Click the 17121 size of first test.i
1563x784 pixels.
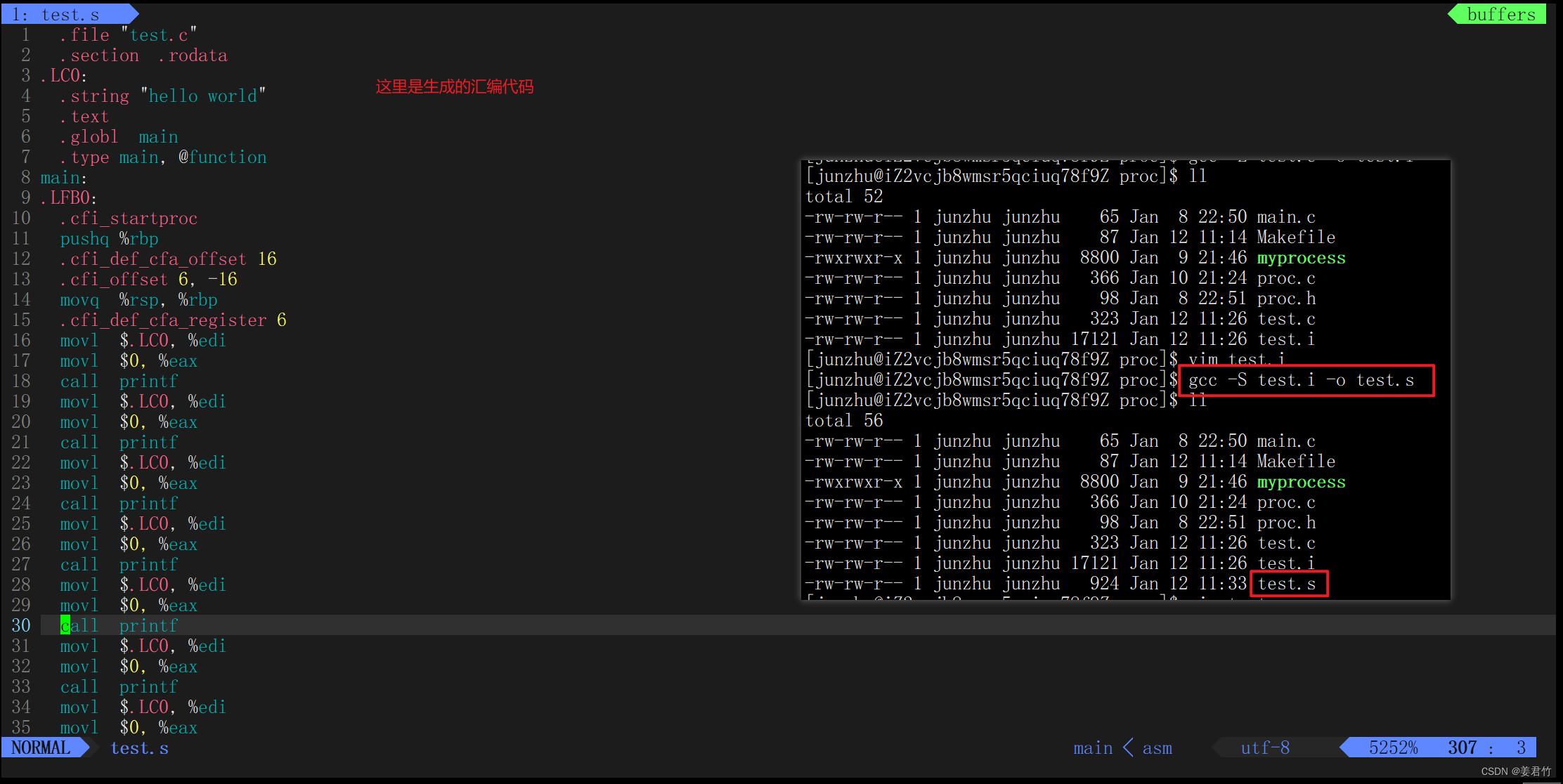tap(1094, 339)
